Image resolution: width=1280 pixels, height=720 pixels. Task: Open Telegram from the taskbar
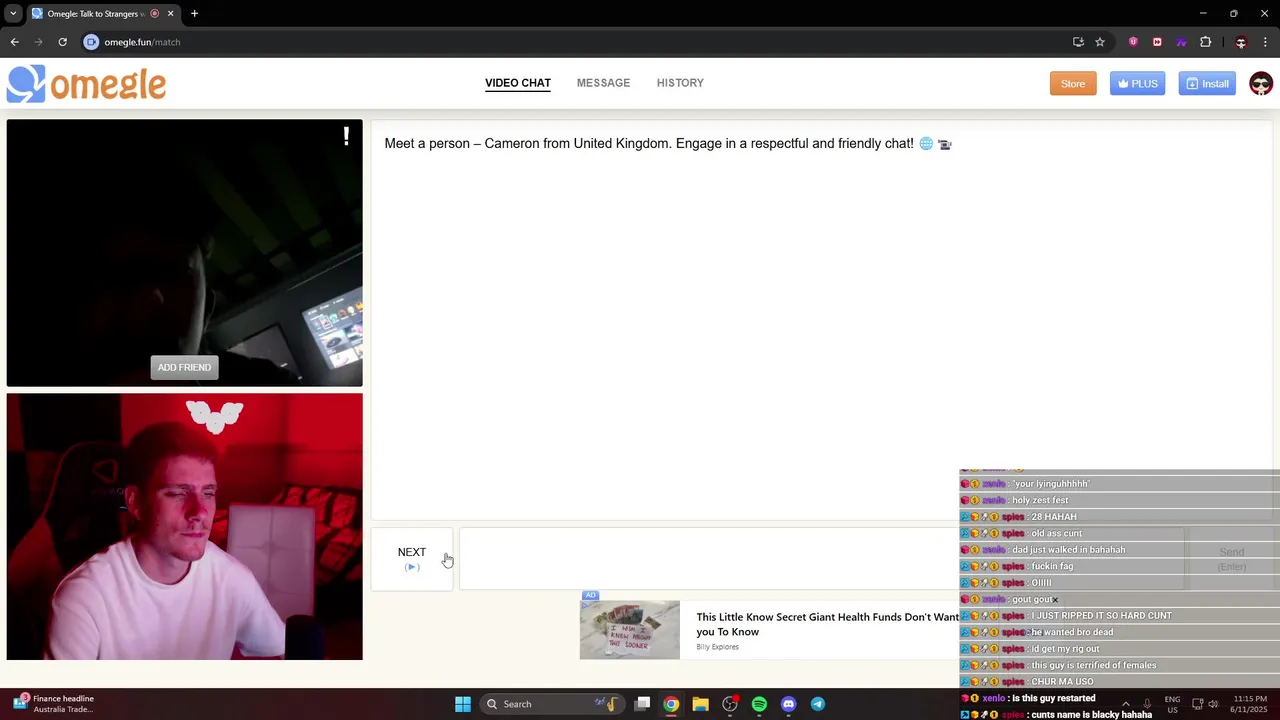click(x=817, y=704)
